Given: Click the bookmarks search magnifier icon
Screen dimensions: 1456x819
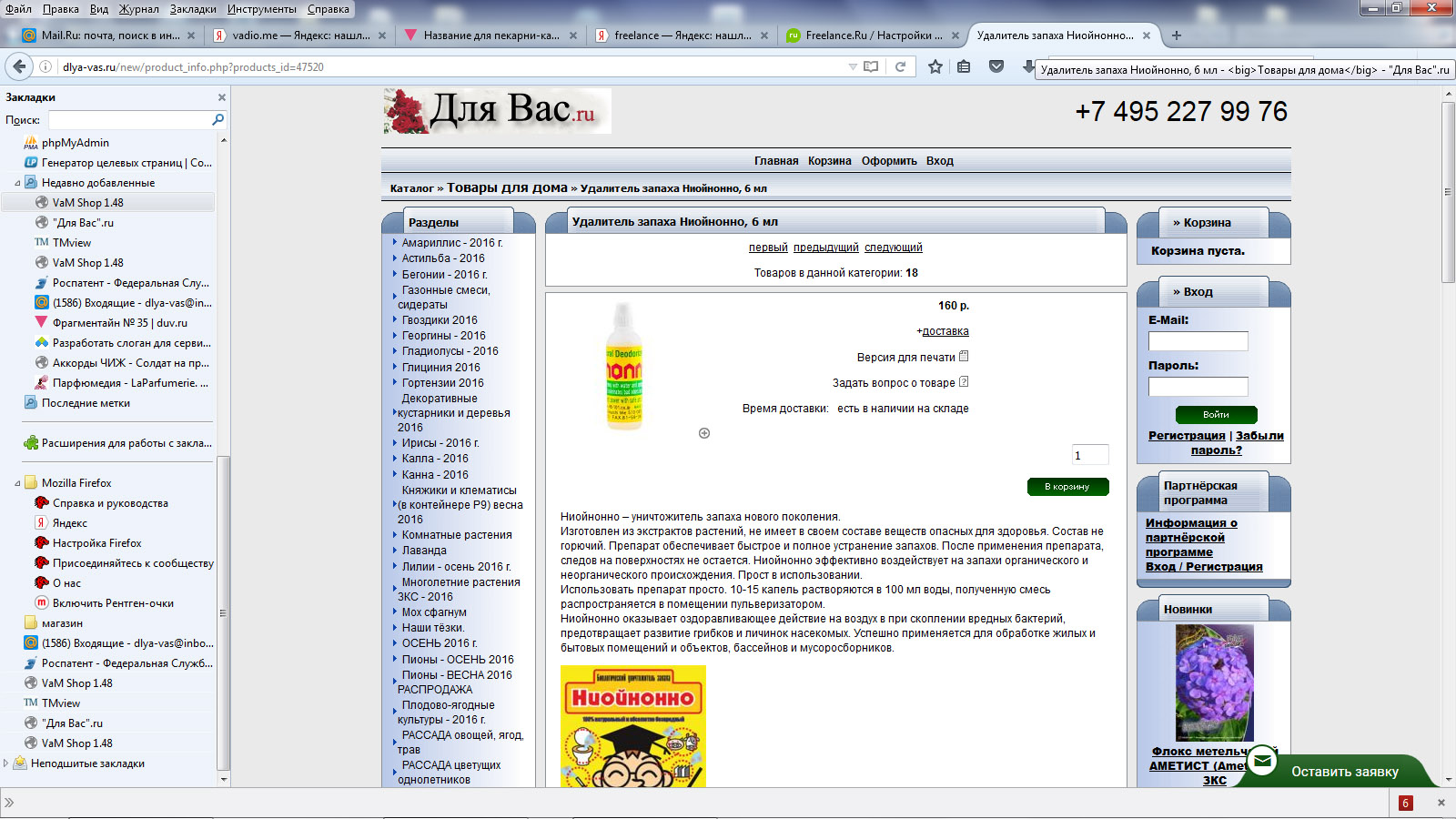Looking at the screenshot, I should click(217, 119).
